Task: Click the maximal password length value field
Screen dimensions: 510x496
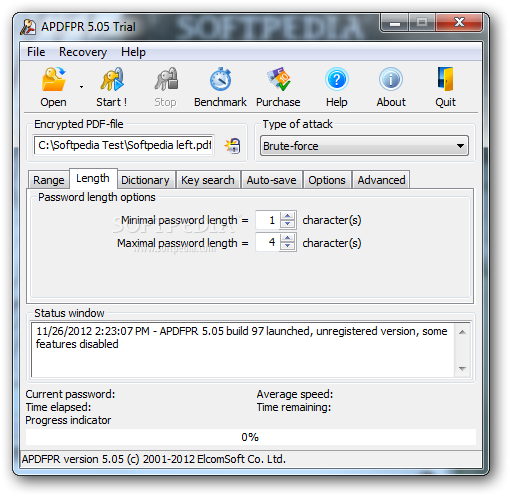Action: (x=268, y=242)
